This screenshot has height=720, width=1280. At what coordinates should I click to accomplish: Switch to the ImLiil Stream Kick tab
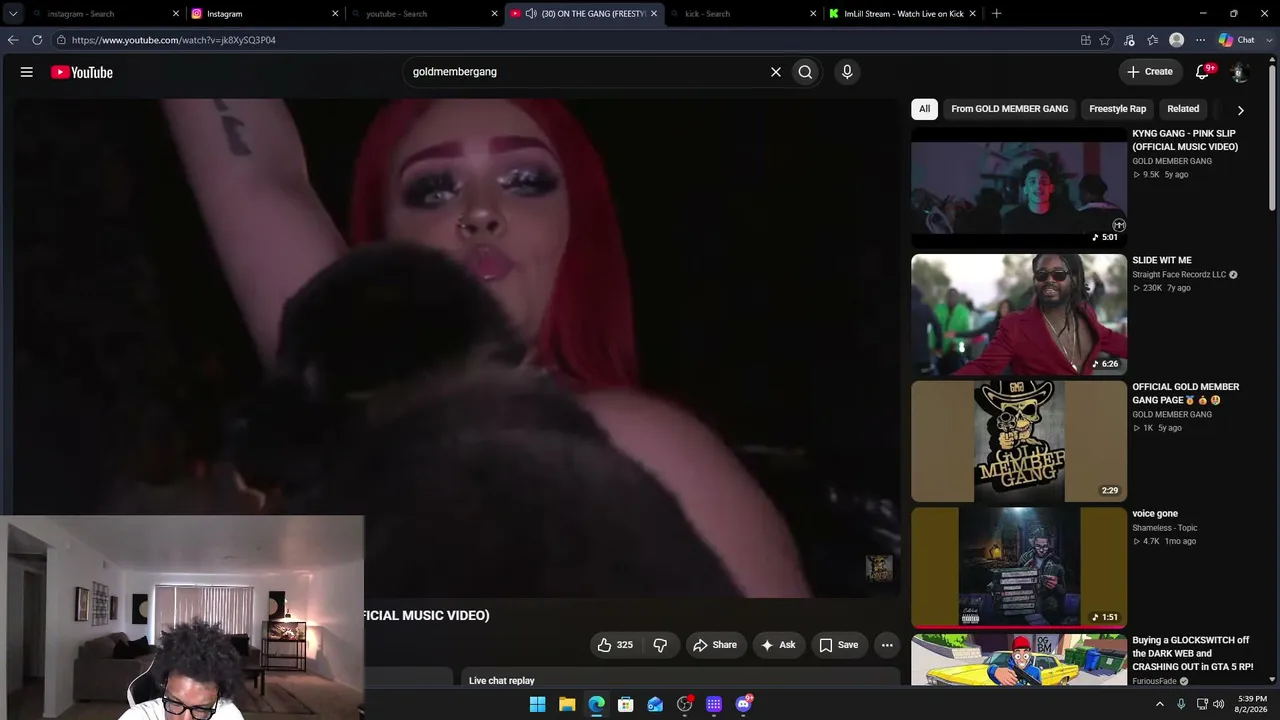[x=902, y=14]
